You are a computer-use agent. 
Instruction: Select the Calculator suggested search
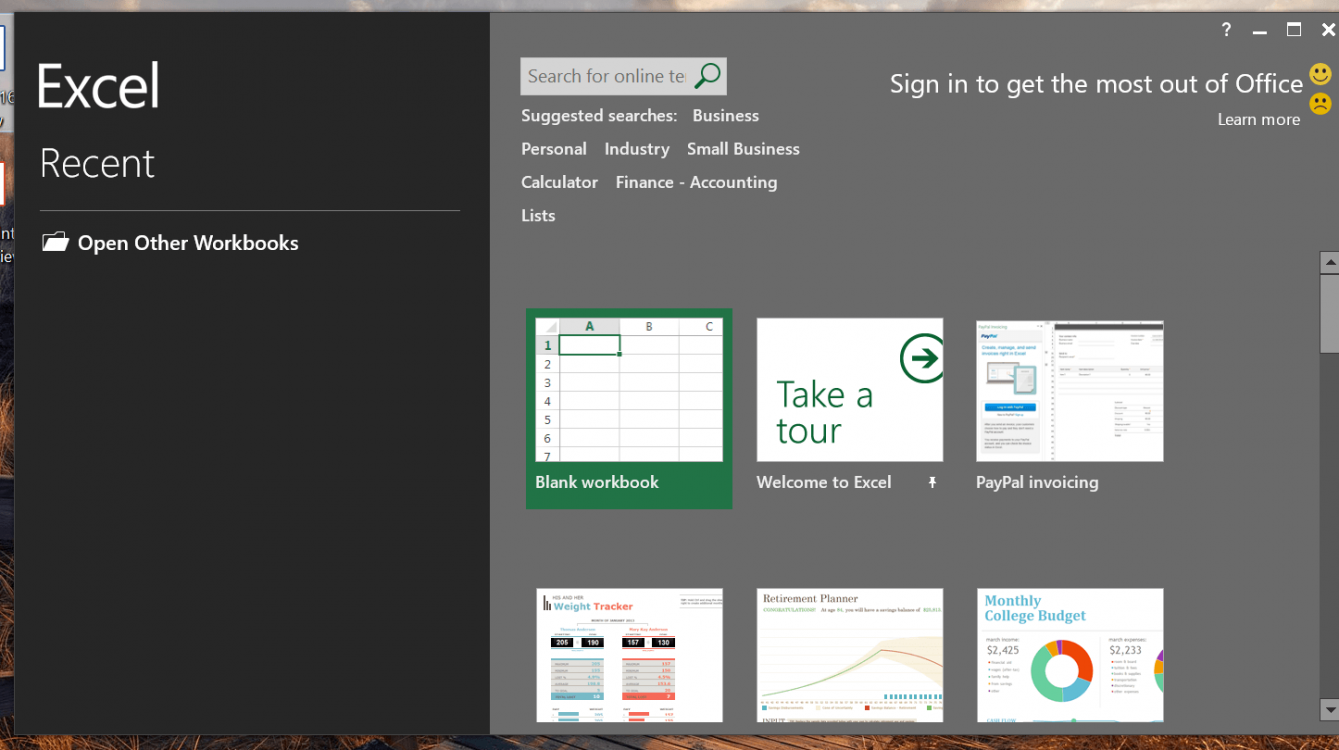[559, 182]
